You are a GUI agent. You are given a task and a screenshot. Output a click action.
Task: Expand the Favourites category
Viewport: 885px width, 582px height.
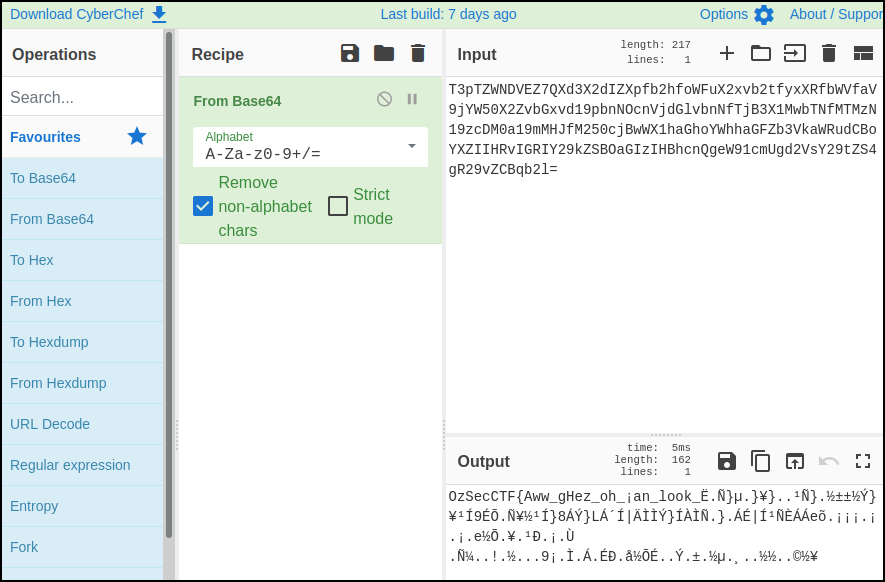(82, 137)
